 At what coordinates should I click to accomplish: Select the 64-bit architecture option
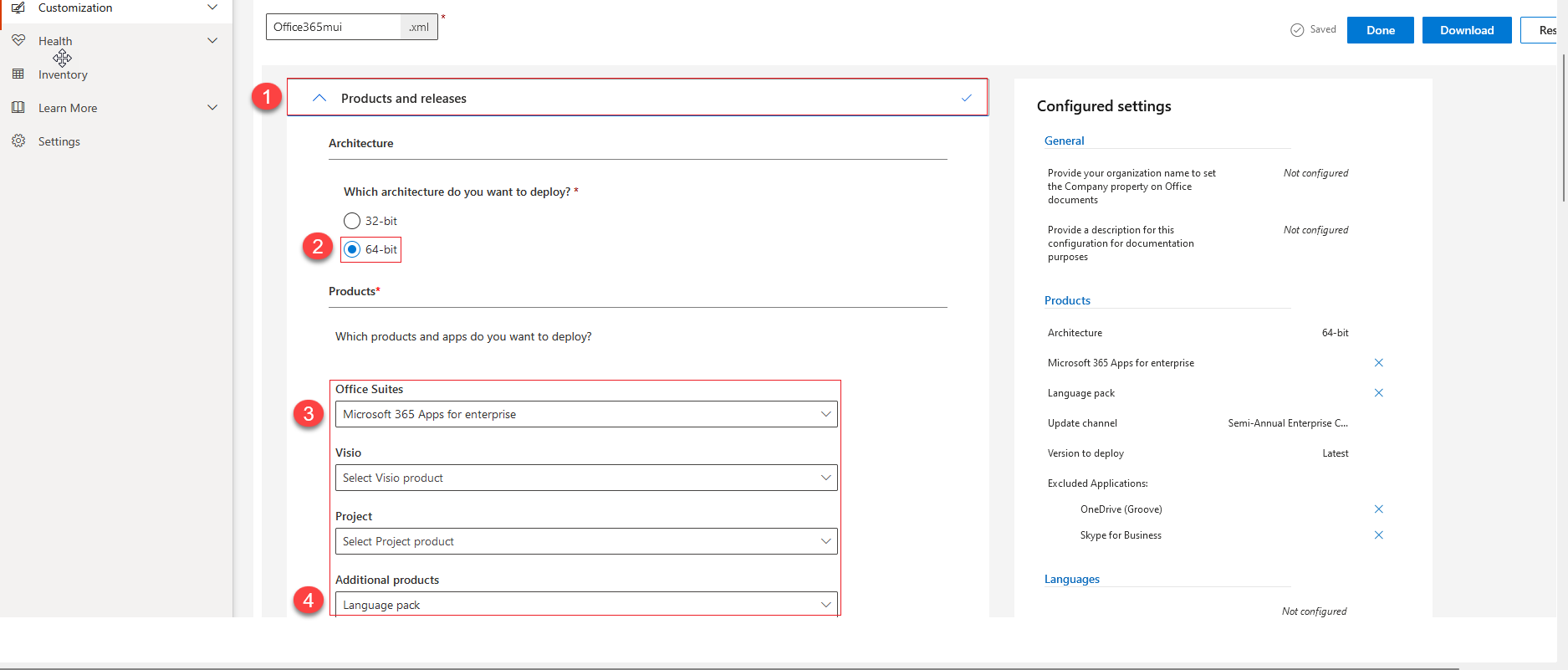tap(352, 249)
